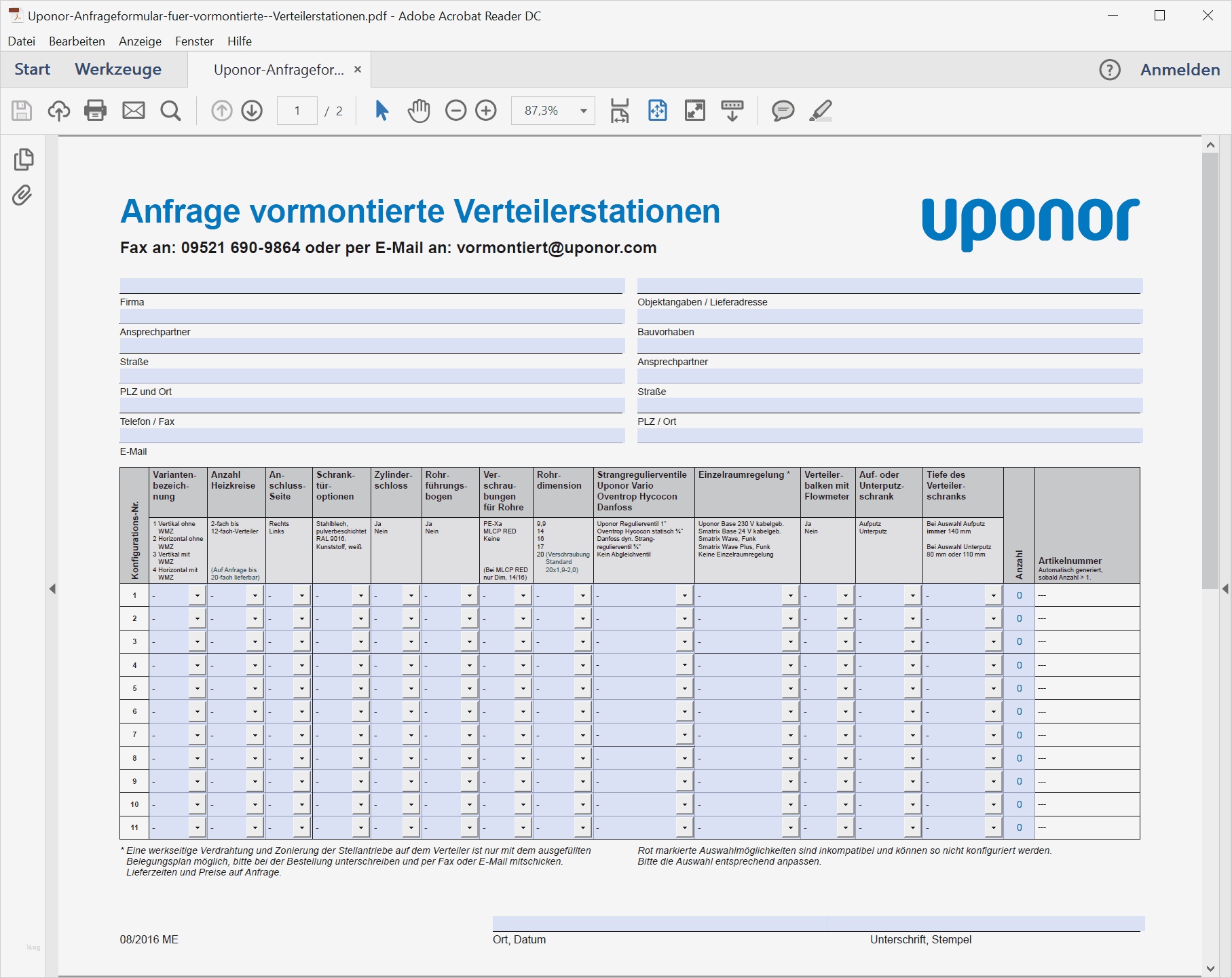Collapse the left navigation pane arrow
Screen dimensions: 1232x978
[x=52, y=588]
